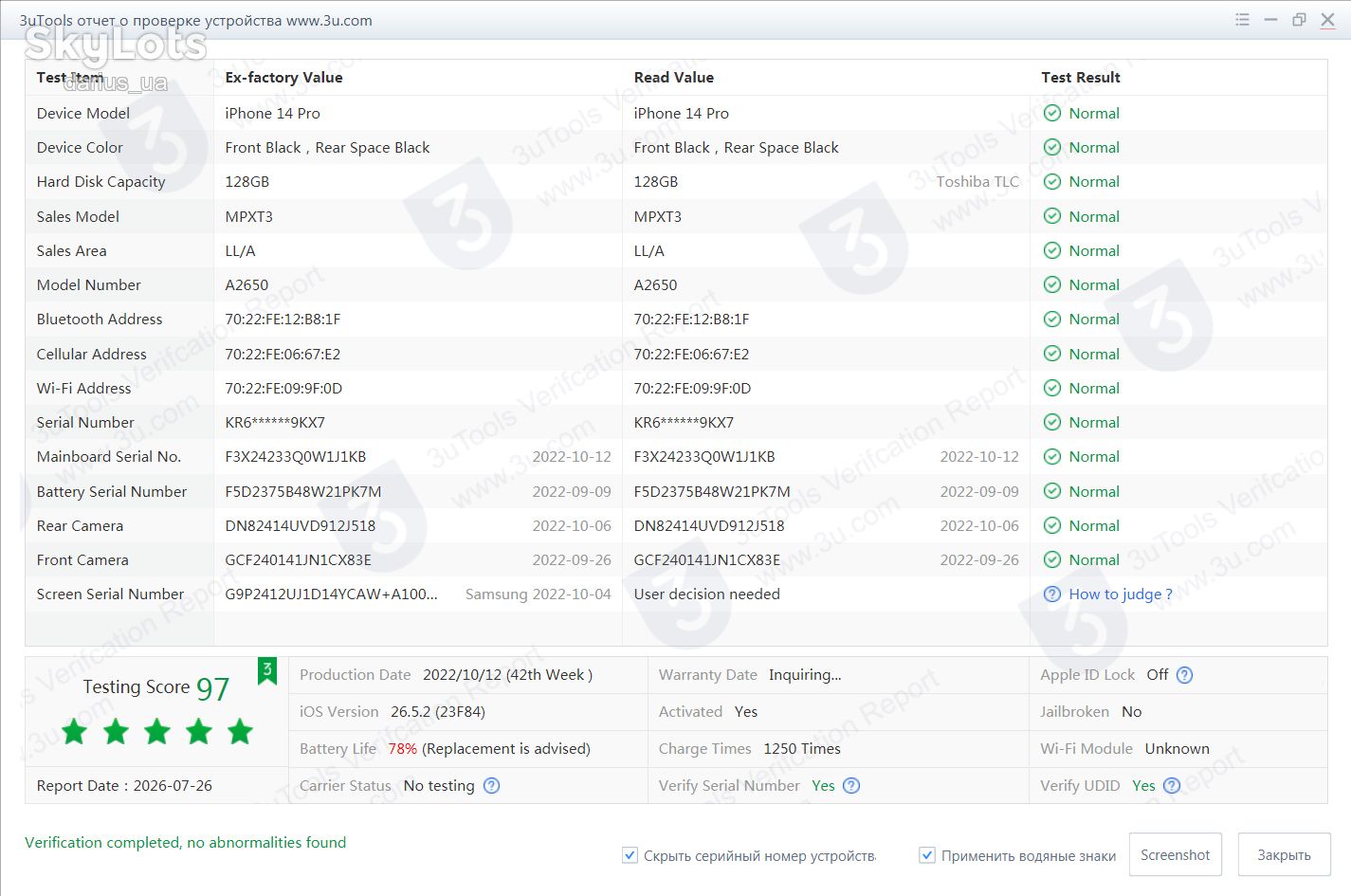Screen dimensions: 1351x896
Task: Open the How to judge link
Action: coord(1120,594)
